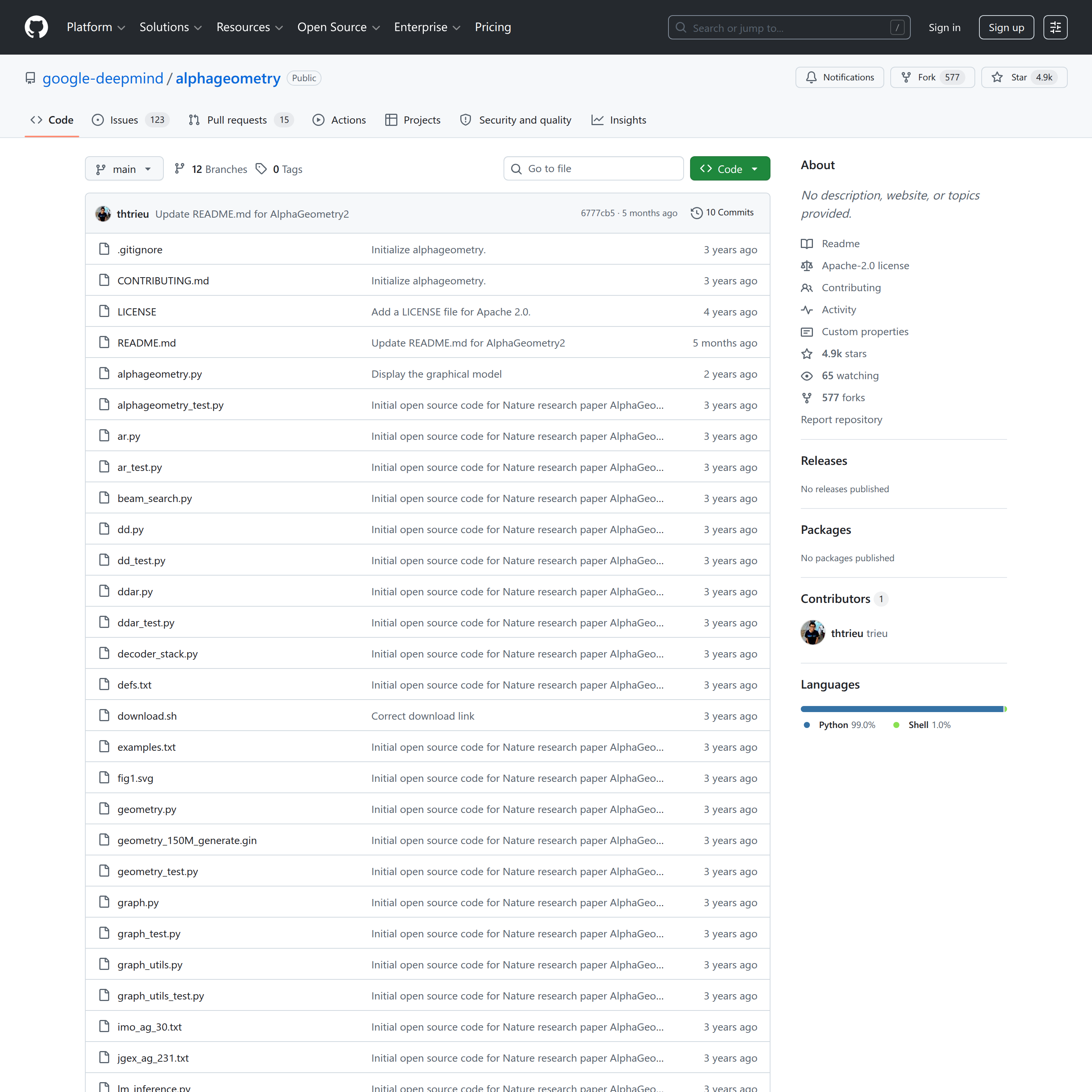Open the Actions tab

pos(339,120)
